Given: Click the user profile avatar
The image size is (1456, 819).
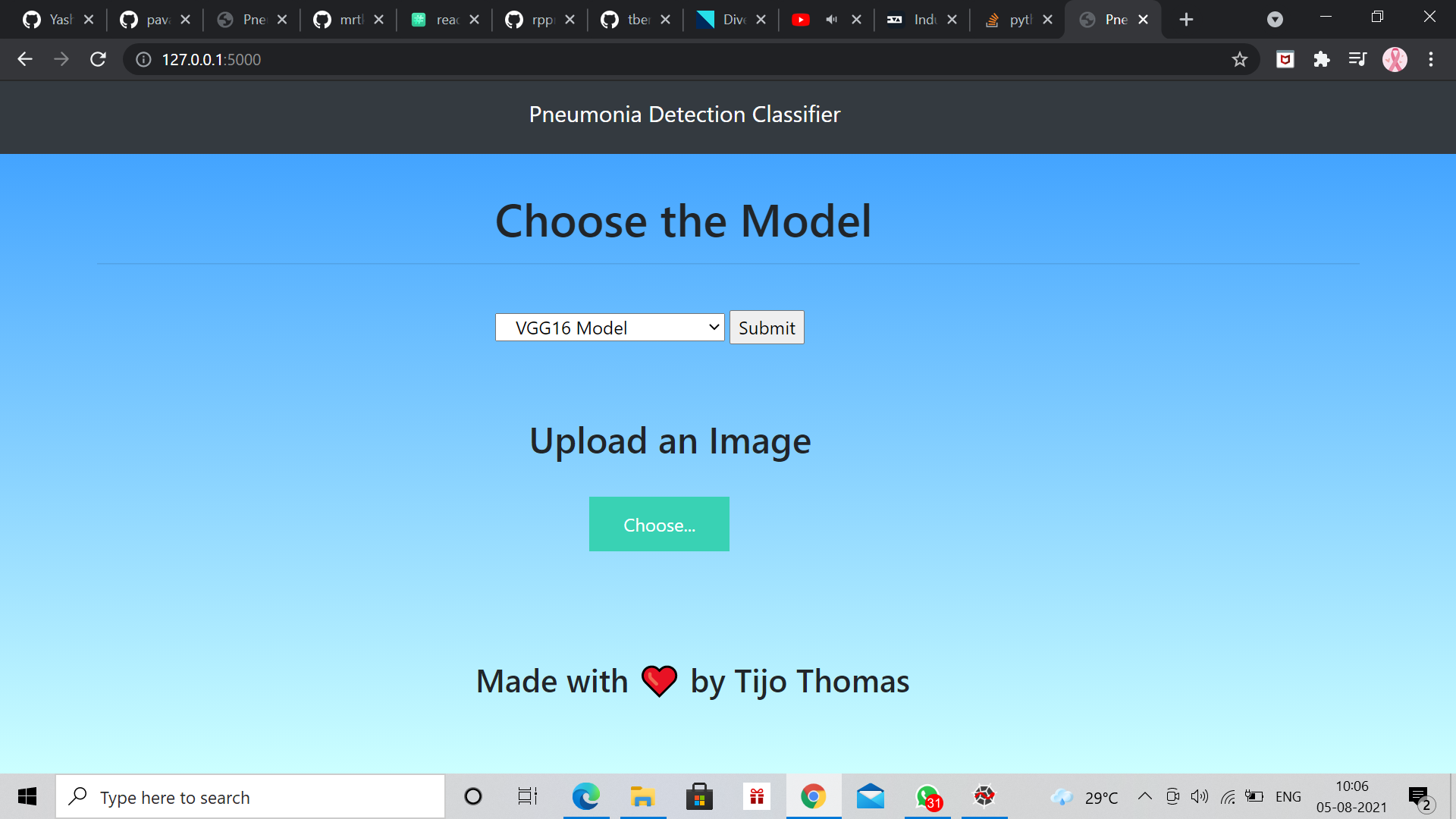Looking at the screenshot, I should [1395, 59].
